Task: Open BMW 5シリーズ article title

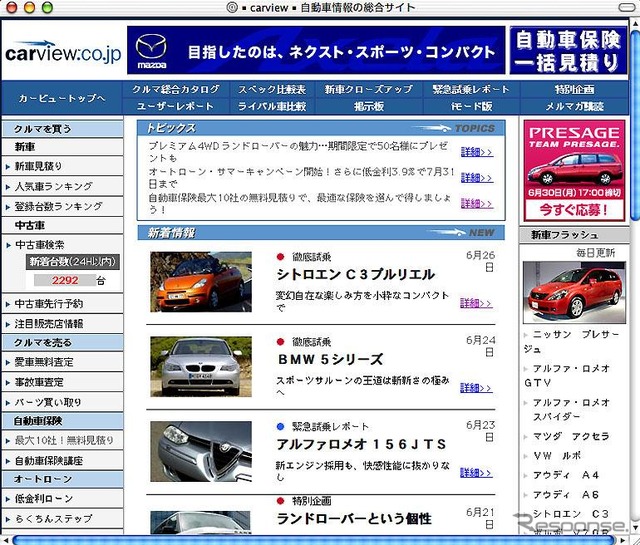Action: (330, 359)
